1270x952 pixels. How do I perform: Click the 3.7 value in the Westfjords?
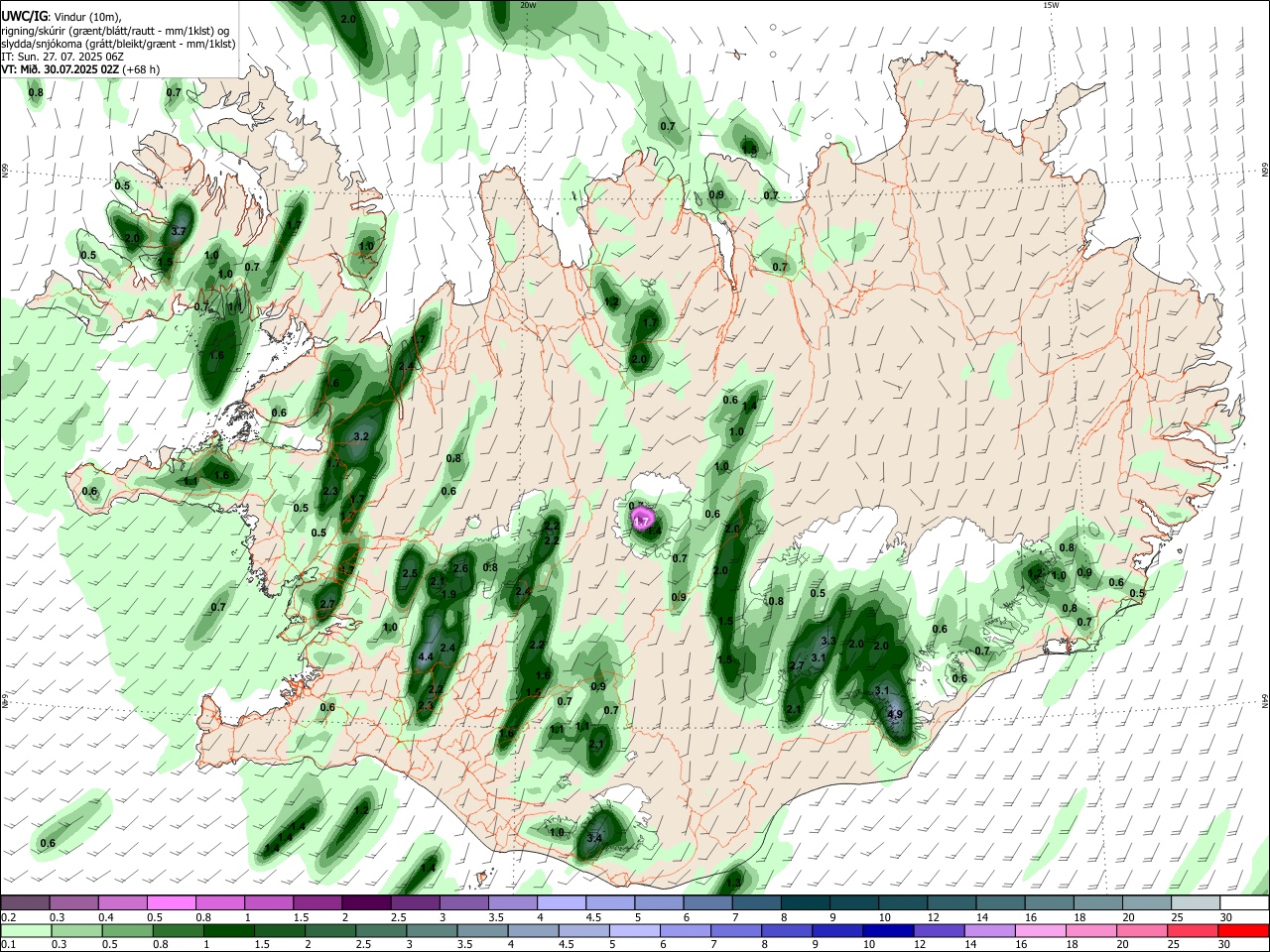click(x=179, y=231)
